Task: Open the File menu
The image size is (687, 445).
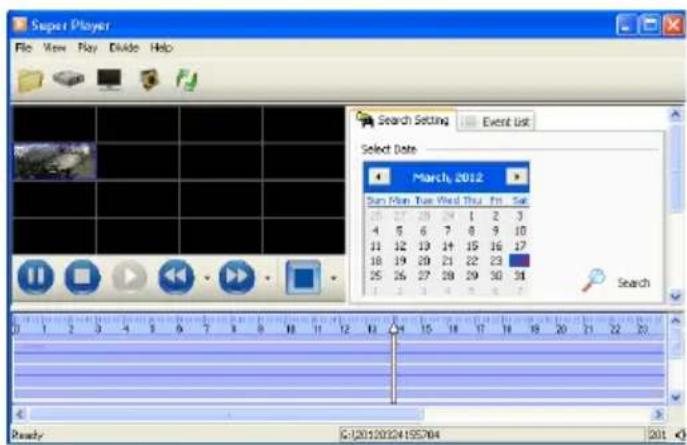Action: click(x=23, y=47)
